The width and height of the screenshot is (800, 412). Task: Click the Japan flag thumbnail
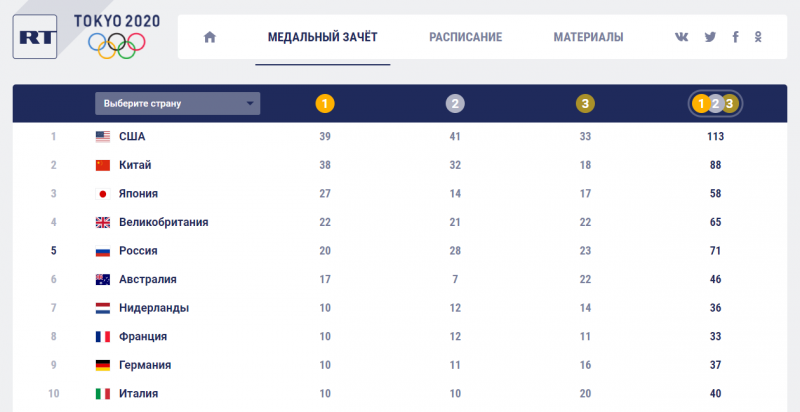102,194
